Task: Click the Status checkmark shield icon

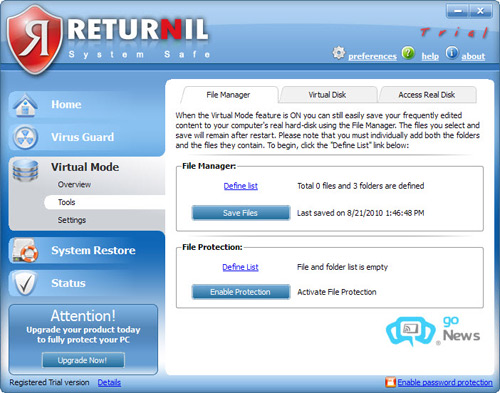Action: coord(25,283)
